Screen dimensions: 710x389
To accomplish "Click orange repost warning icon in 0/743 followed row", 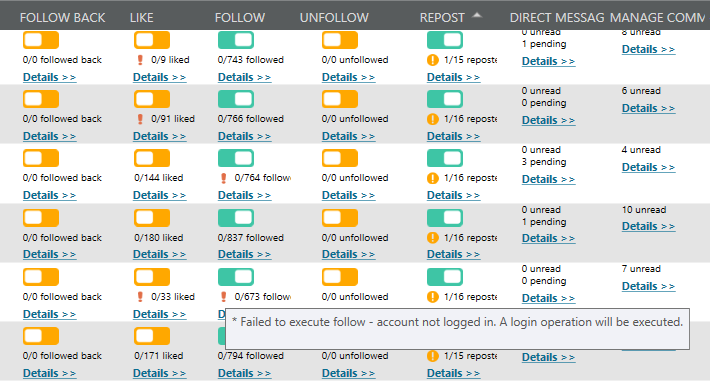I will click(433, 60).
